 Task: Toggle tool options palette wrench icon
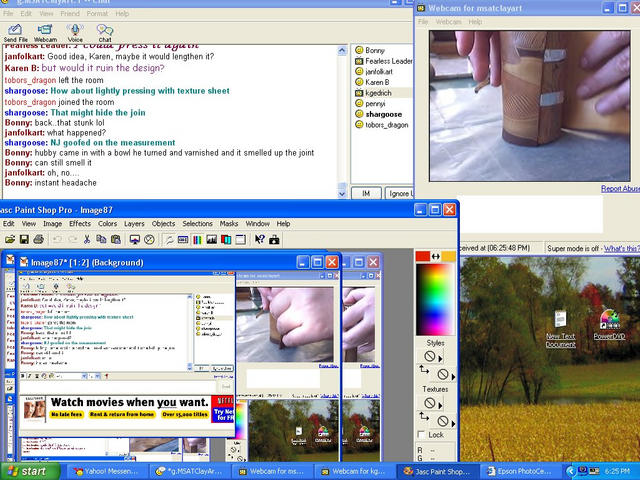coord(169,240)
